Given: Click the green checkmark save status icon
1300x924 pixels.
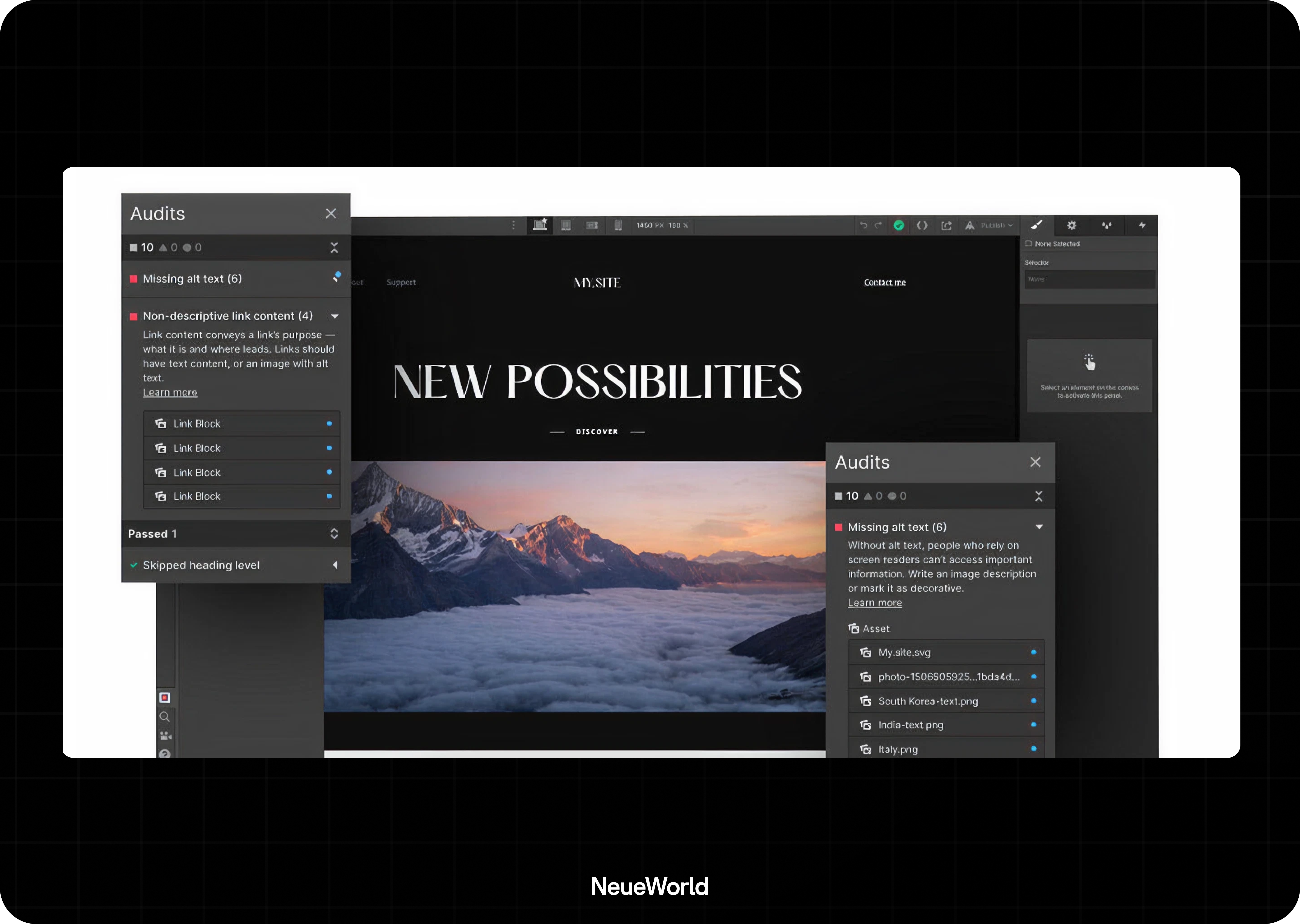Looking at the screenshot, I should 899,225.
